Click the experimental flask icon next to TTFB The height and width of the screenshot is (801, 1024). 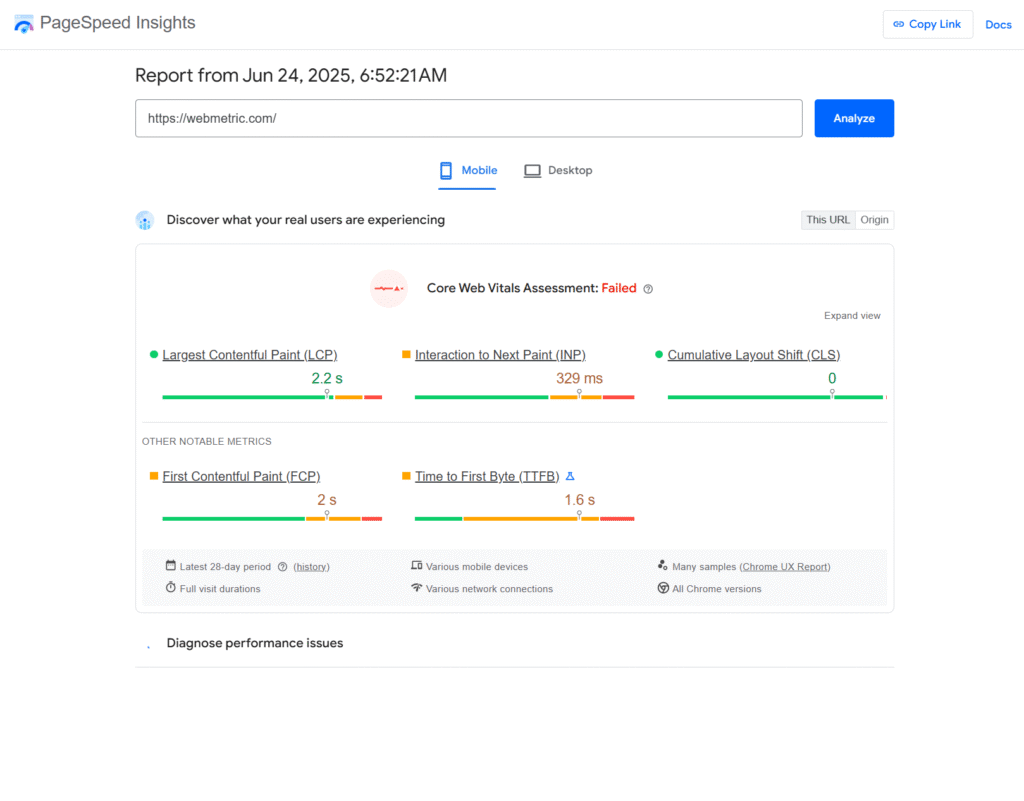(570, 477)
